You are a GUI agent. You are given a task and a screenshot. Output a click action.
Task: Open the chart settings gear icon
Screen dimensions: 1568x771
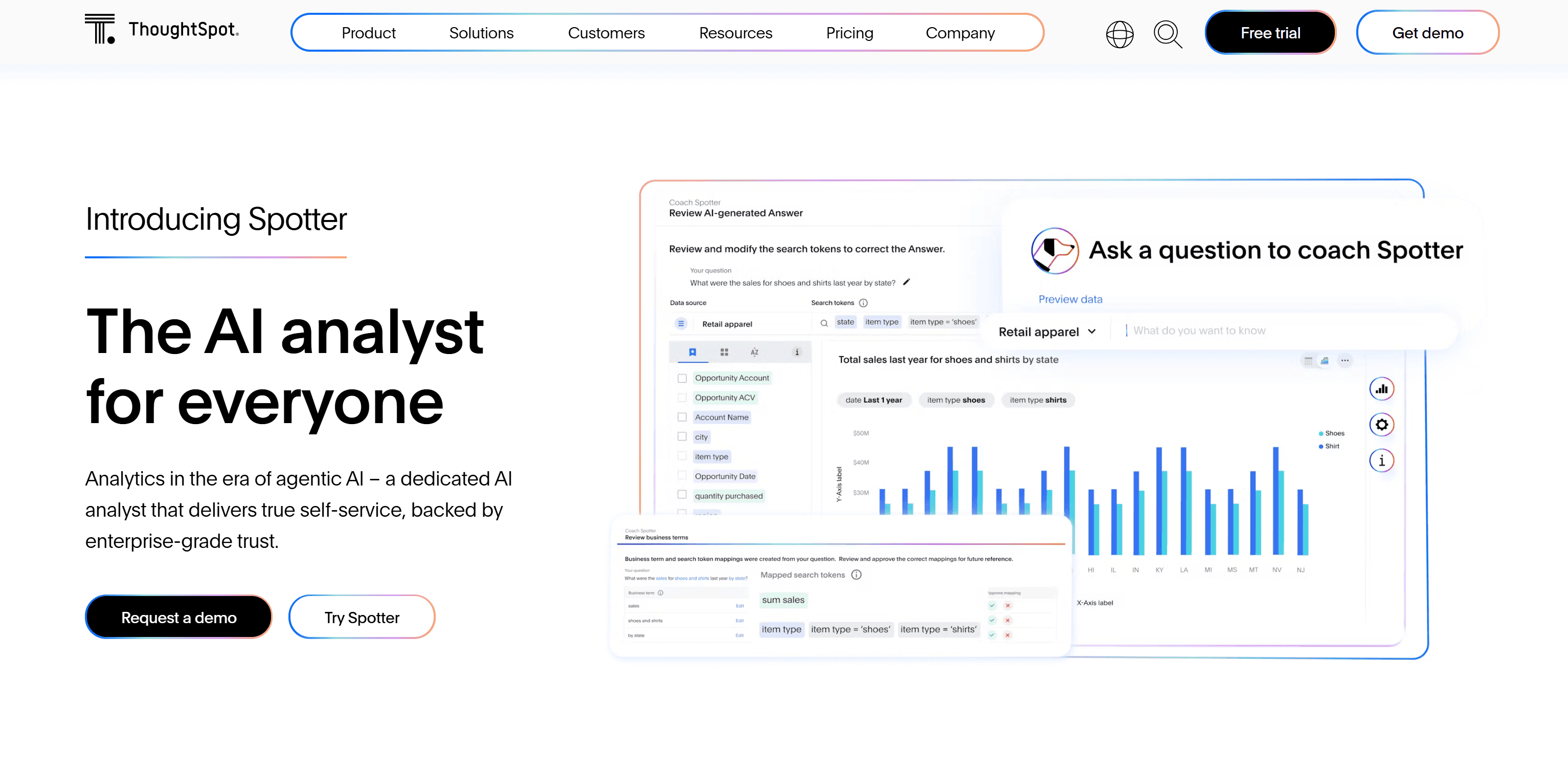(x=1381, y=425)
